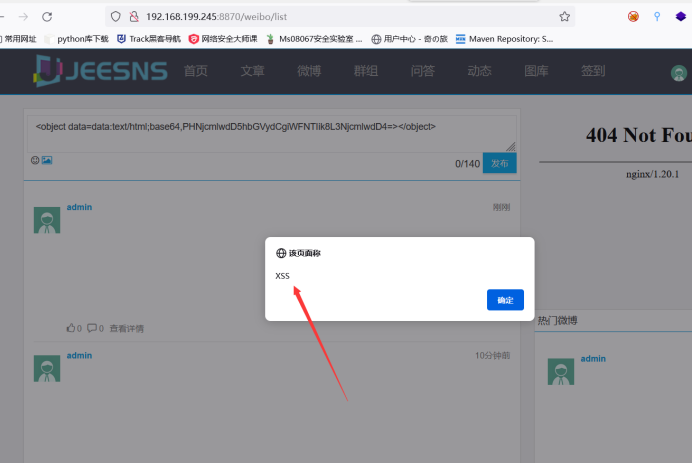Click the 404 Not Found heading
692x464 pixels.
[639, 135]
